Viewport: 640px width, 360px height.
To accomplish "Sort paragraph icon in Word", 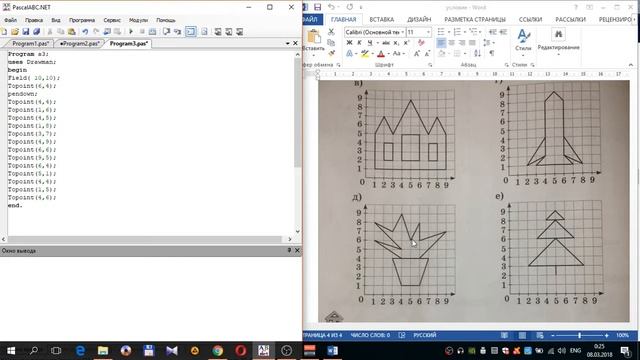I will pyautogui.click(x=477, y=53).
